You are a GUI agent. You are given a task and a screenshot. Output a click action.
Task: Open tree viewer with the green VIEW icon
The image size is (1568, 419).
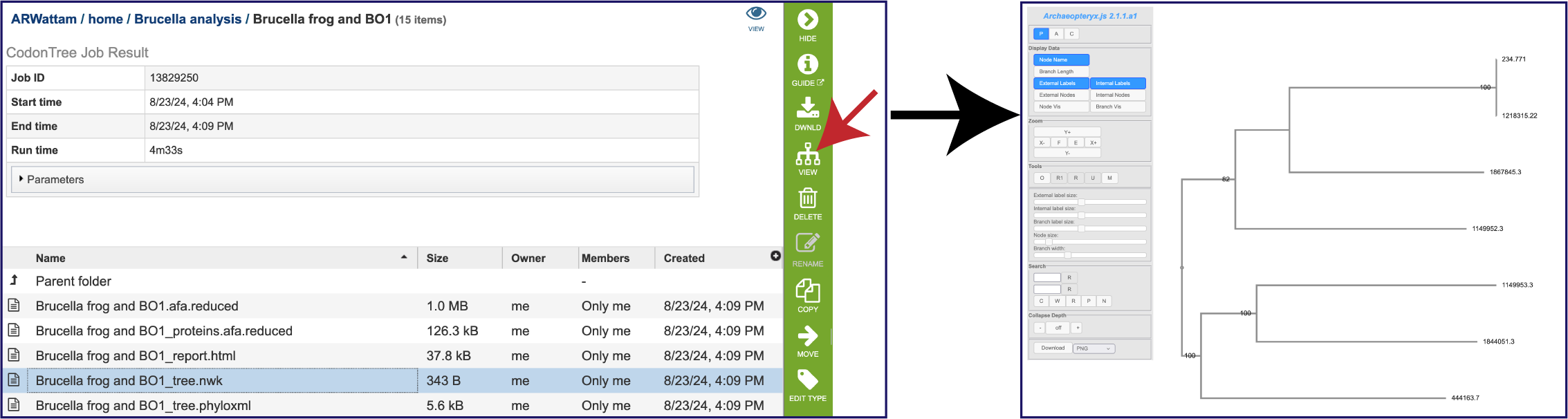point(807,154)
